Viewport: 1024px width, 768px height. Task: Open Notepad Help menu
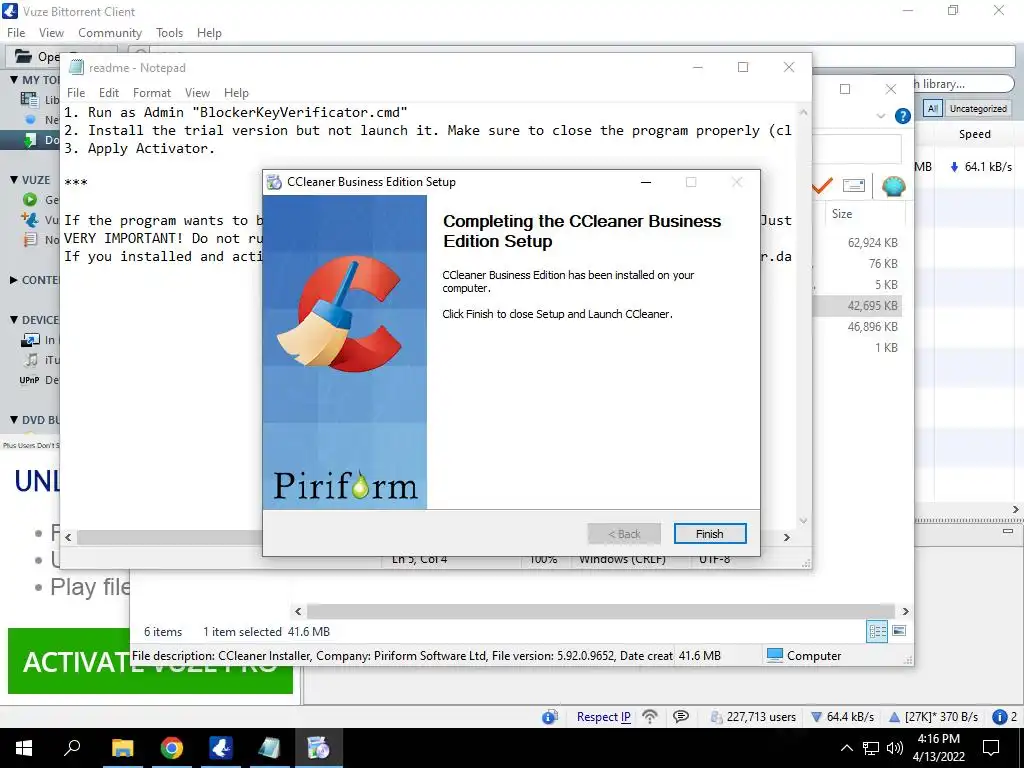236,93
